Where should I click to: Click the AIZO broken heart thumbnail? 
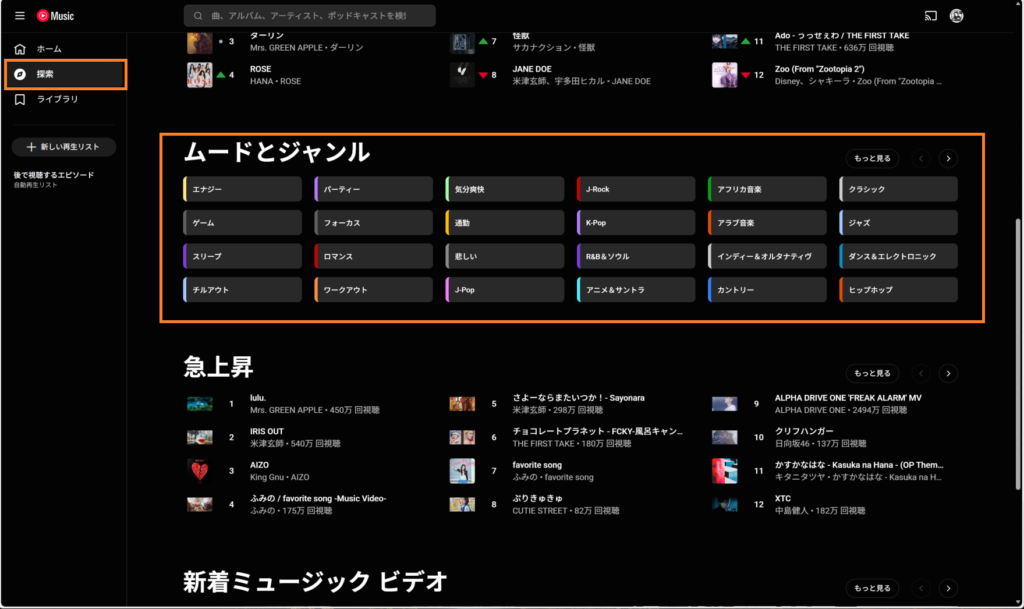coord(200,471)
